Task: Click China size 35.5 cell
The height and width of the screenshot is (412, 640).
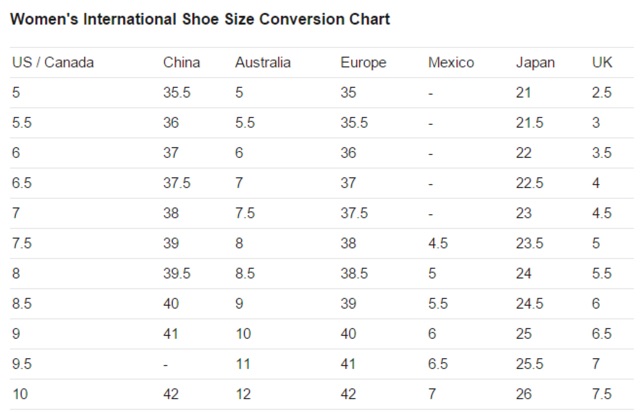Action: click(x=177, y=93)
